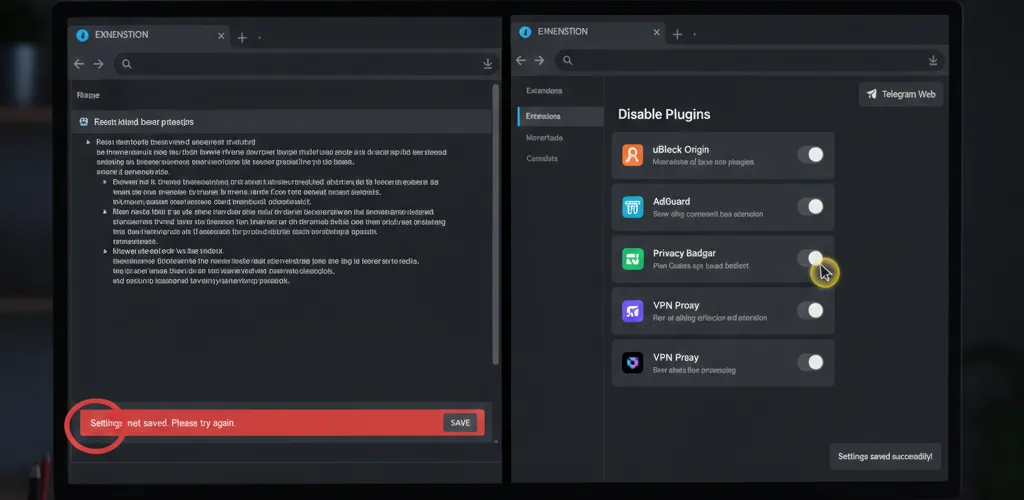Close the EXNENSTION tab in the left window
1024x500 pixels.
[x=221, y=37]
